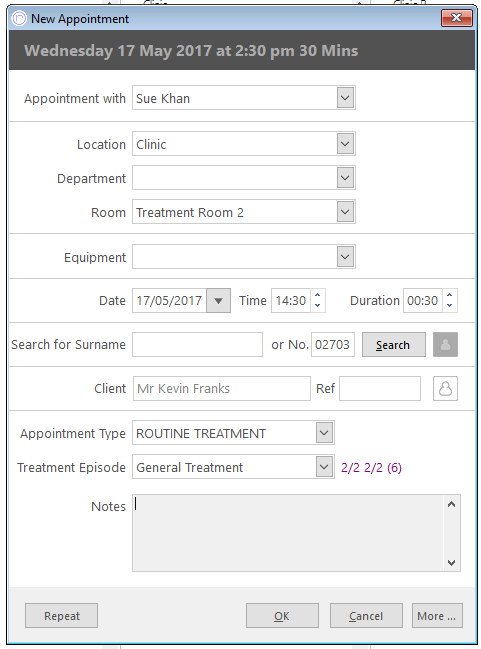Image resolution: width=481 pixels, height=649 pixels.
Task: Confirm appointment with OK button
Action: [x=282, y=615]
